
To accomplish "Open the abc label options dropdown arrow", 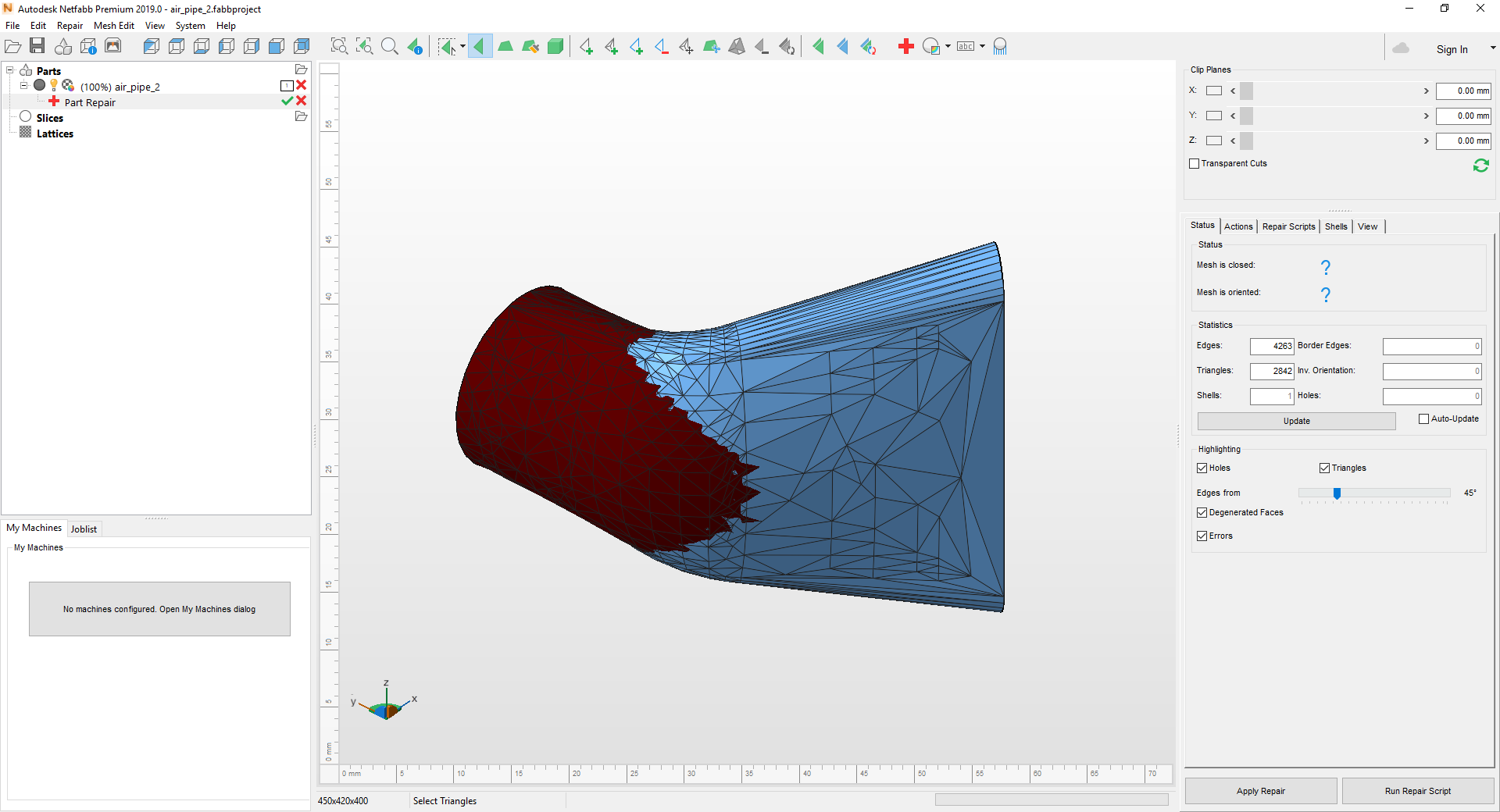I will point(982,47).
